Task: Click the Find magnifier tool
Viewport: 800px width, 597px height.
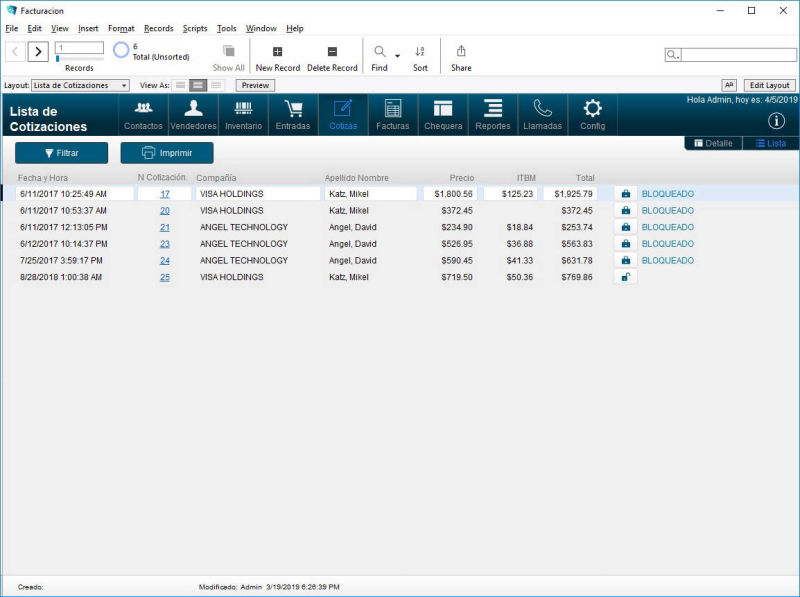Action: [x=380, y=58]
